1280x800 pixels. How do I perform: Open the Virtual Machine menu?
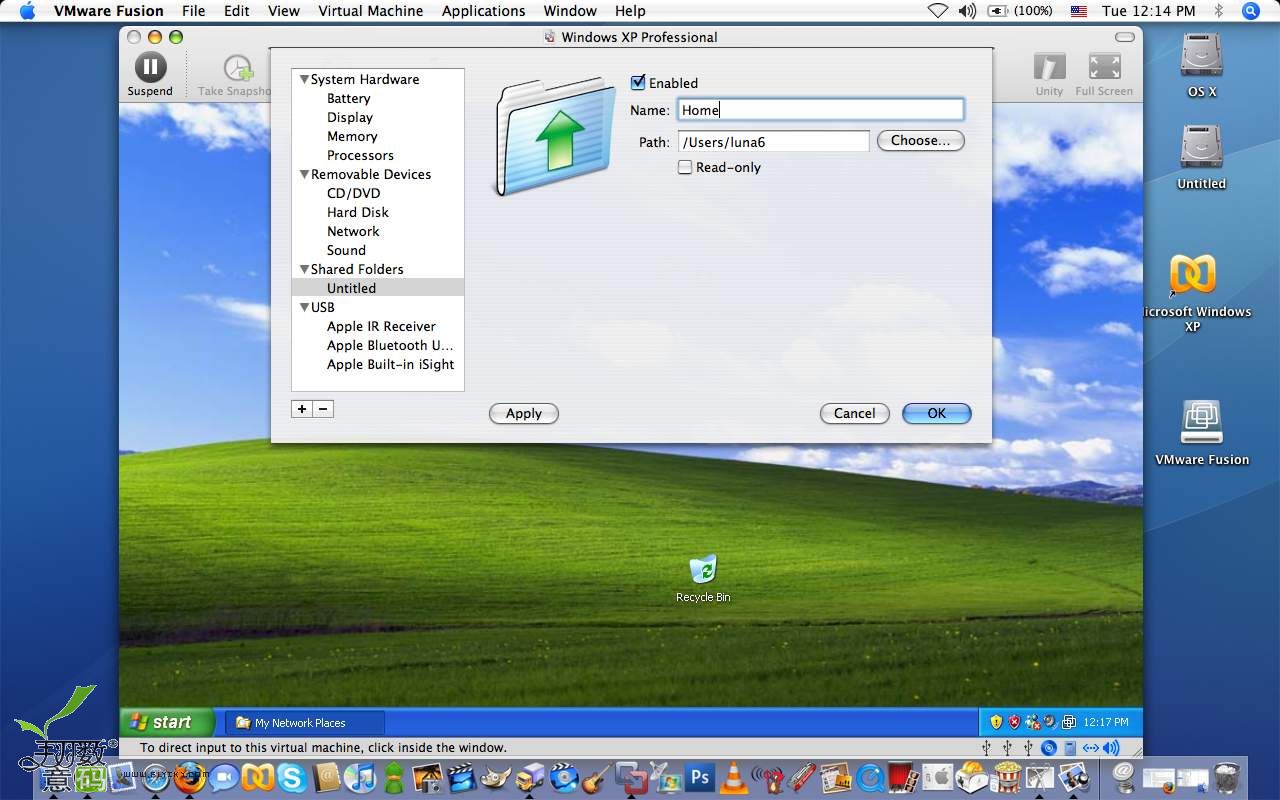coord(370,11)
